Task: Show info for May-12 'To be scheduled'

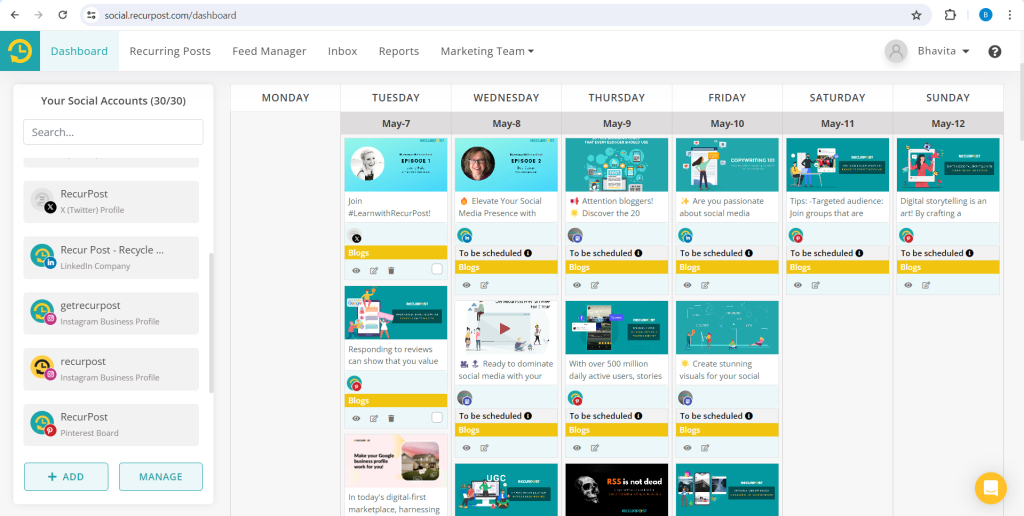Action: tap(970, 253)
